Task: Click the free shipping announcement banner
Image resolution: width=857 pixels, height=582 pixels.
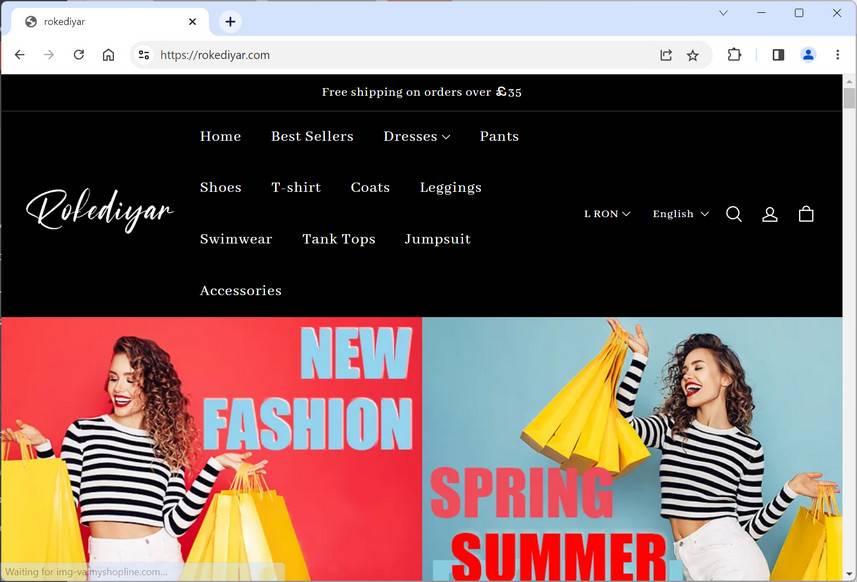Action: [x=418, y=92]
